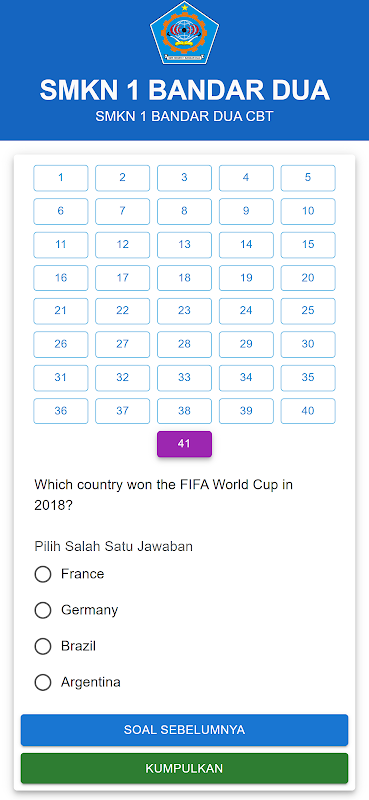Jump to question number 19
This screenshot has height=800, width=369.
(x=246, y=278)
